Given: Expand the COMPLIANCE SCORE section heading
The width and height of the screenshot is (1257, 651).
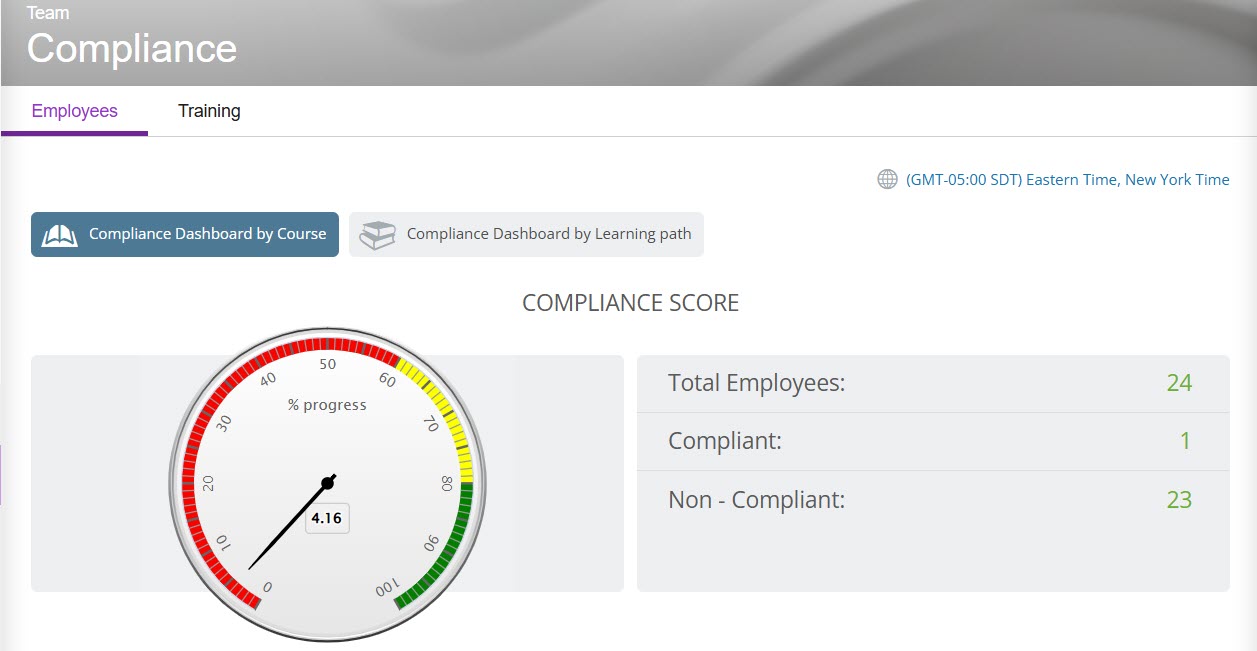Looking at the screenshot, I should click(629, 302).
